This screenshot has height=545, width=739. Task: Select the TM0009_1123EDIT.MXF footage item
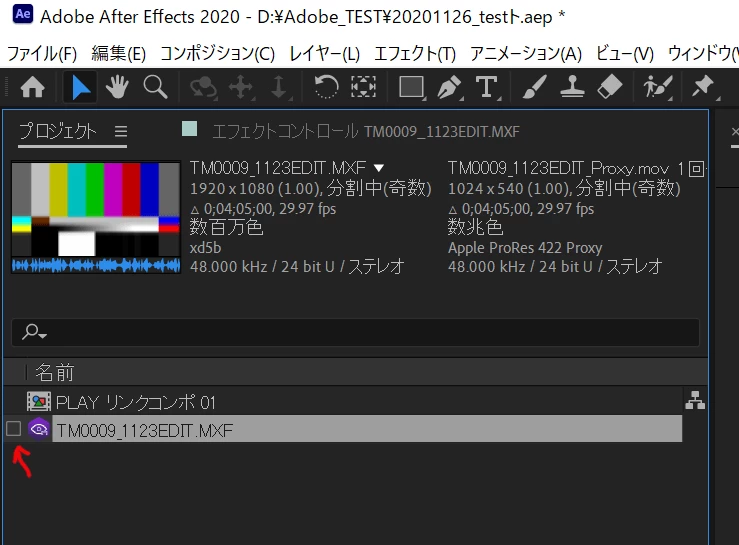(367, 429)
